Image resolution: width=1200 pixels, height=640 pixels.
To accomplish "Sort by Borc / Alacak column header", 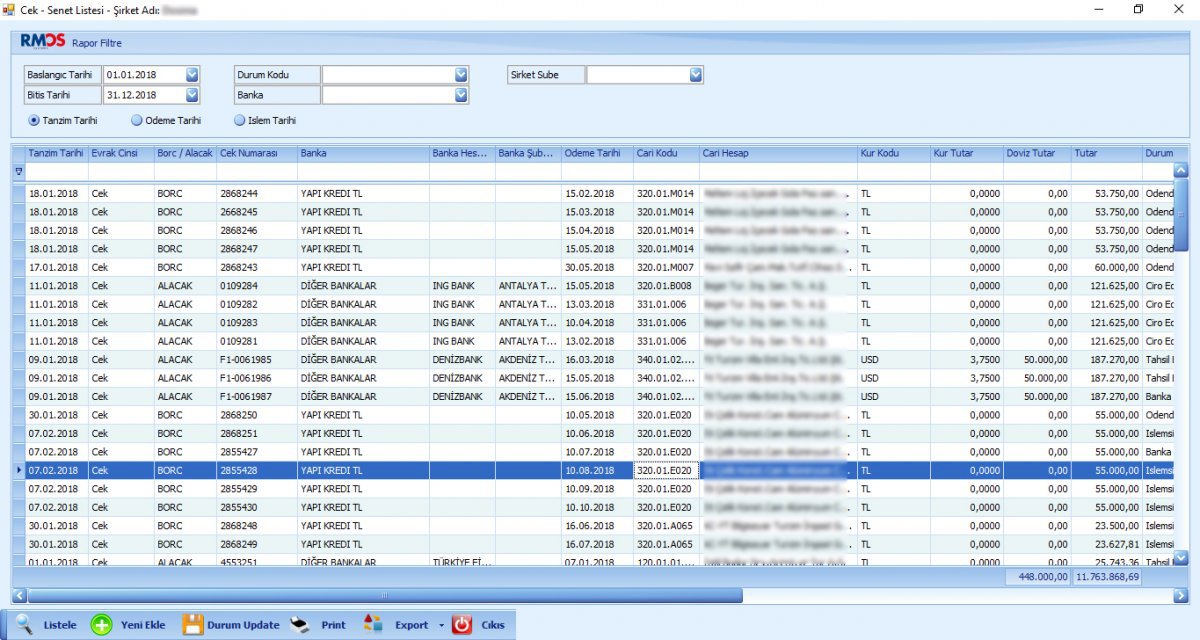I will [x=185, y=153].
